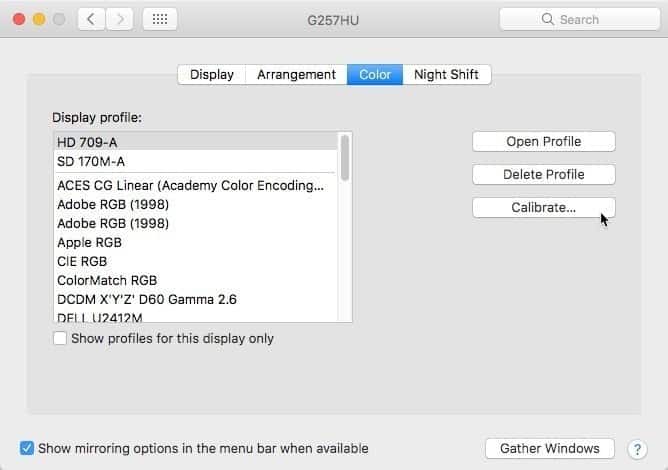Go back with the left chevron button
The width and height of the screenshot is (668, 470).
click(x=91, y=19)
